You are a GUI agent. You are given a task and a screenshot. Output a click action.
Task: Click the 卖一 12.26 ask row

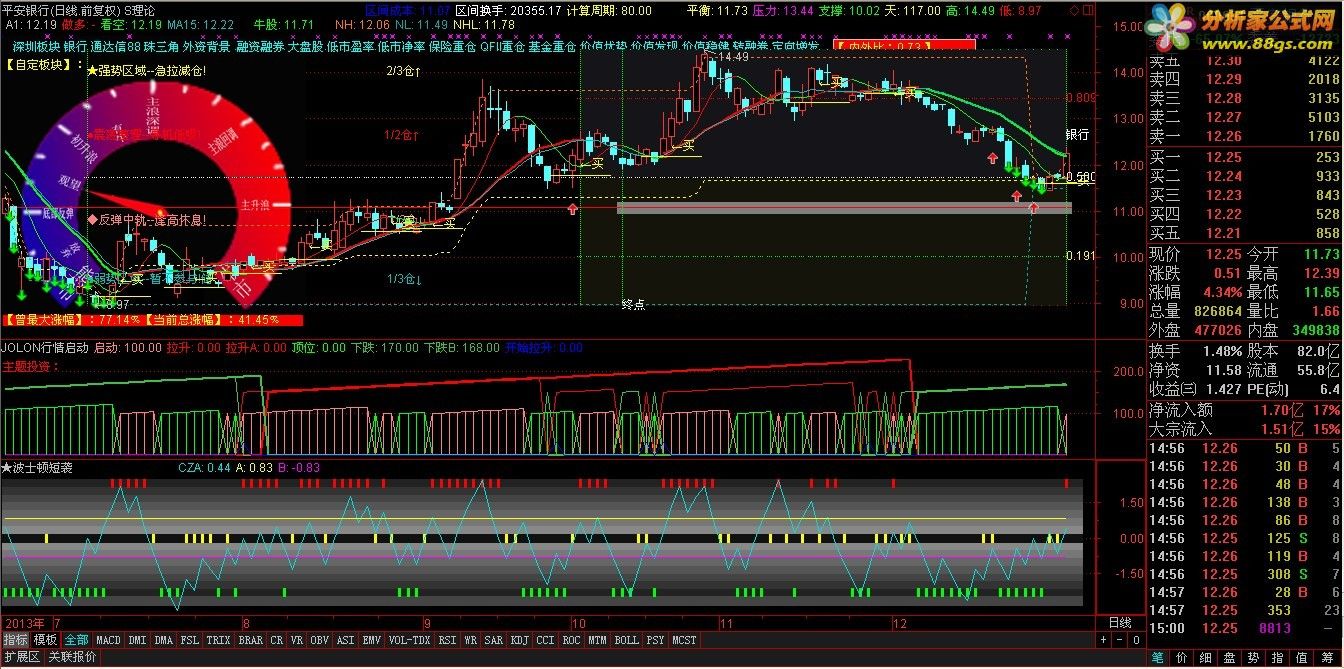pos(1245,136)
